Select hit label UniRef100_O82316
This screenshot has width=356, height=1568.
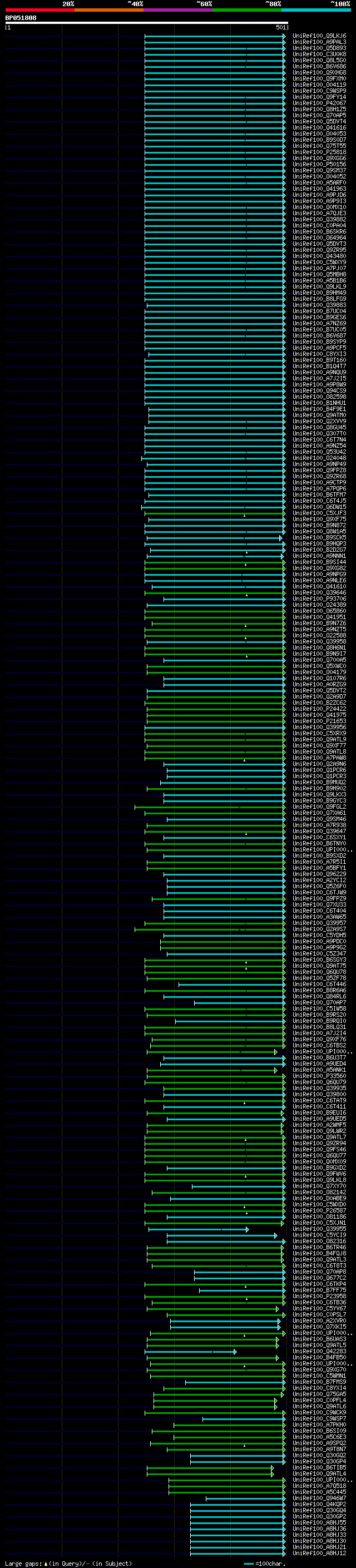[x=319, y=1240]
